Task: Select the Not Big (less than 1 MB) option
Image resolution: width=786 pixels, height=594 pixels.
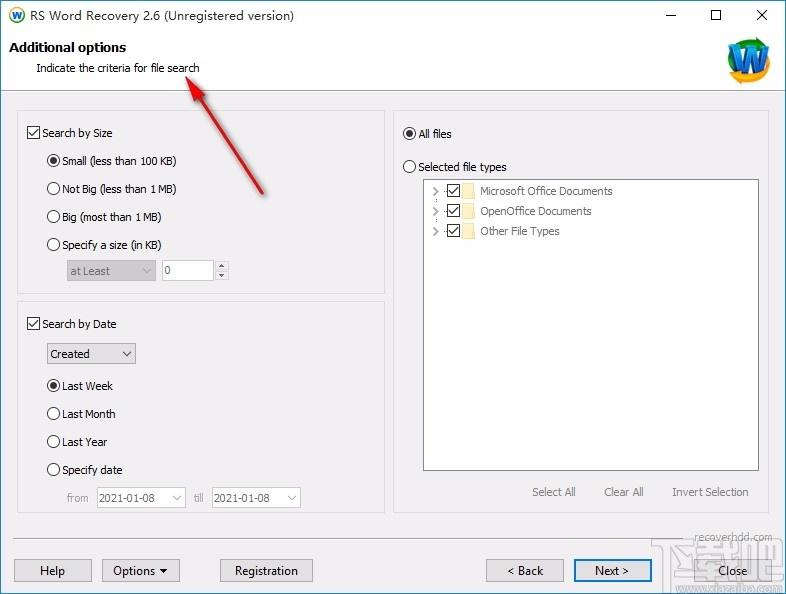Action: click(54, 189)
